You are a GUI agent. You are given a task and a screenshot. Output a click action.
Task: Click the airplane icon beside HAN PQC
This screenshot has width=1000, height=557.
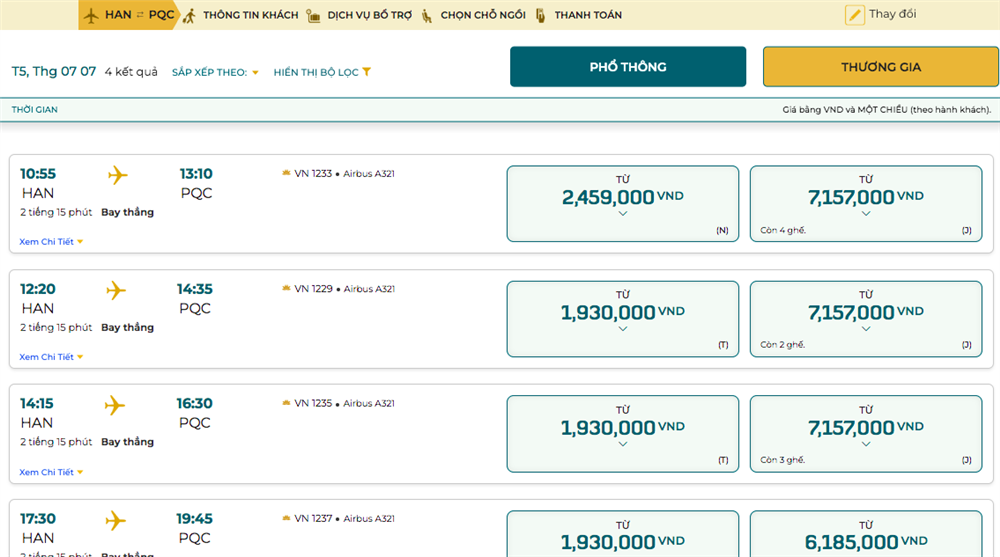[93, 15]
